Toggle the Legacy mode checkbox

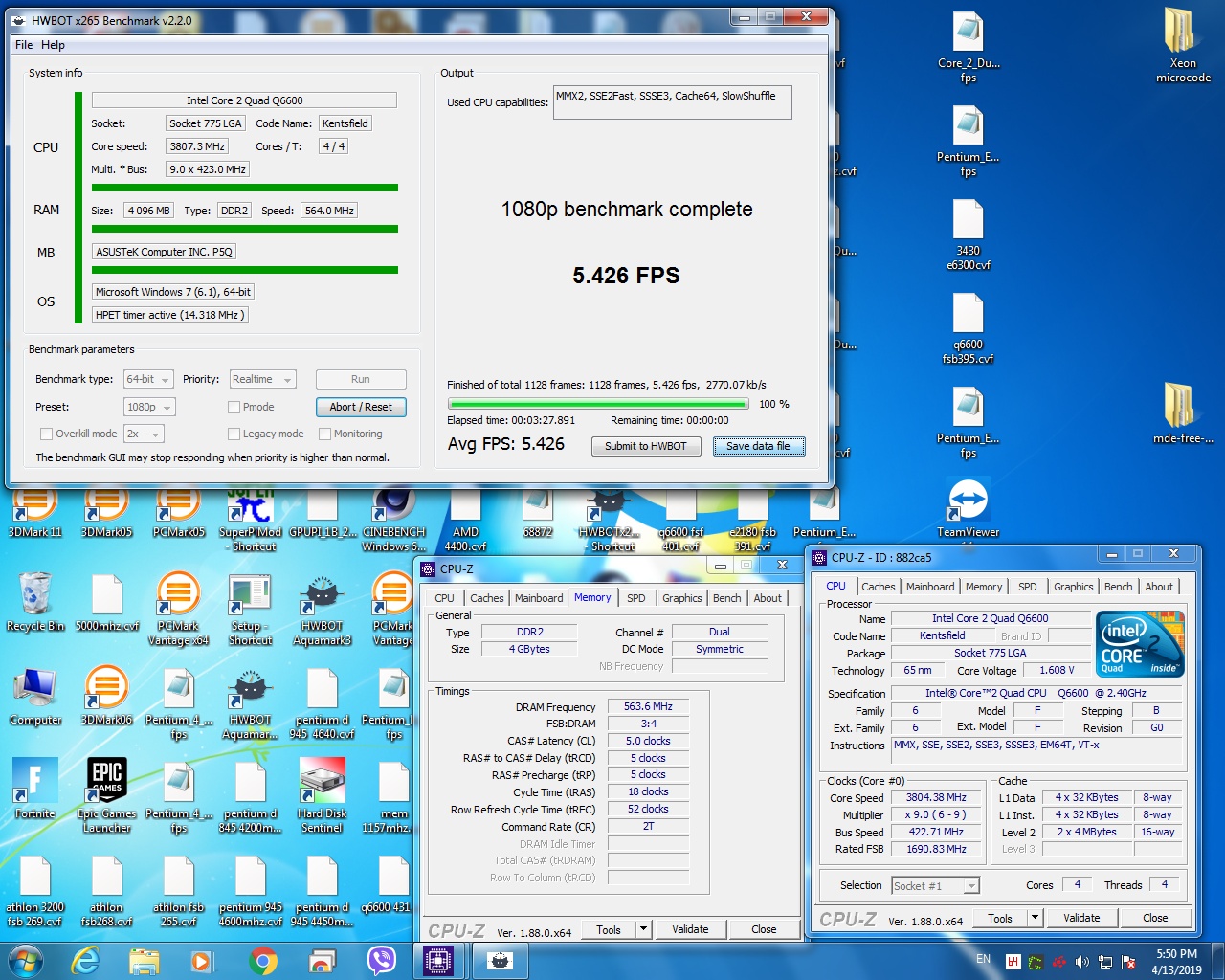234,434
